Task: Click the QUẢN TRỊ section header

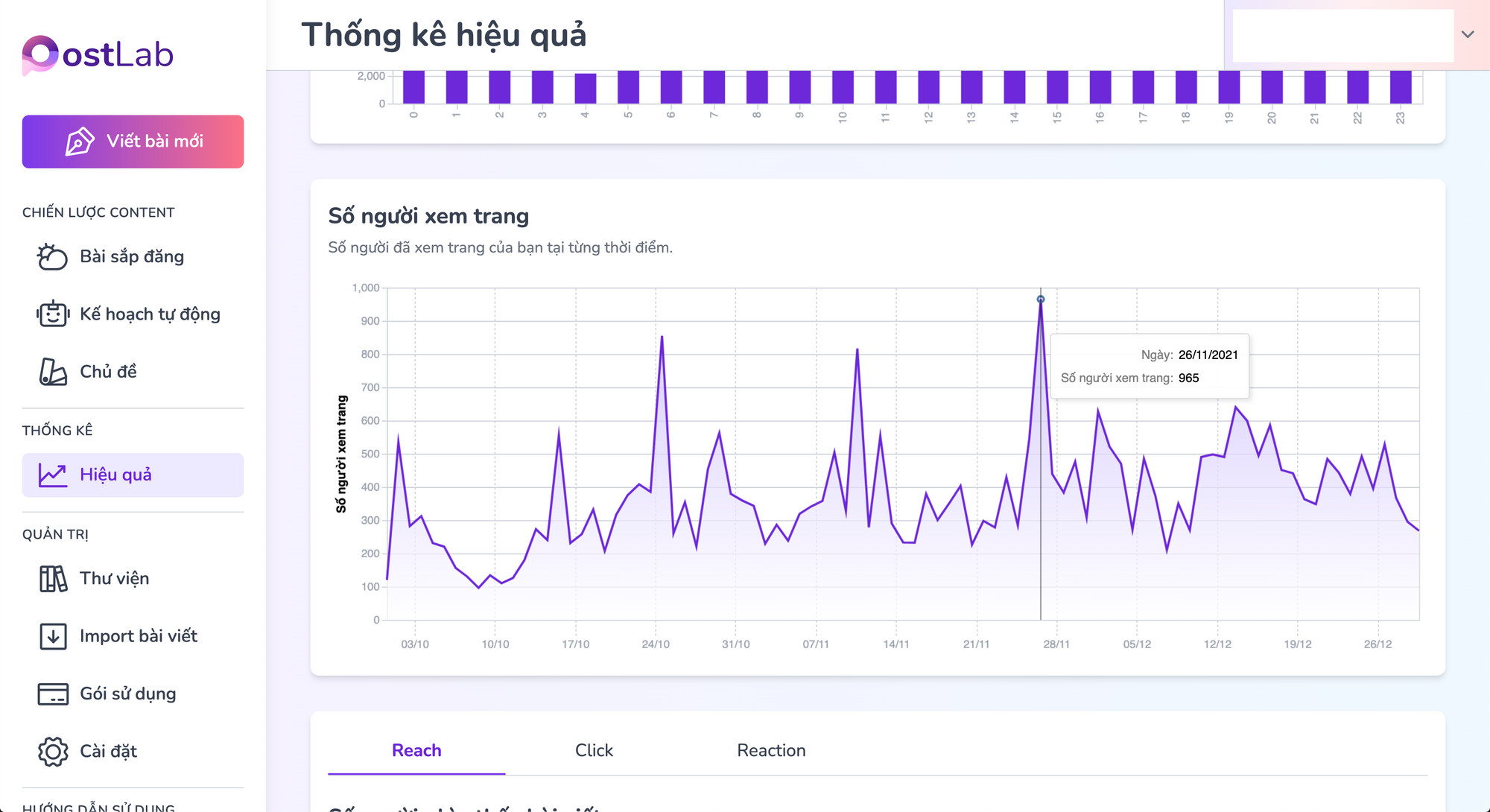Action: [x=55, y=535]
